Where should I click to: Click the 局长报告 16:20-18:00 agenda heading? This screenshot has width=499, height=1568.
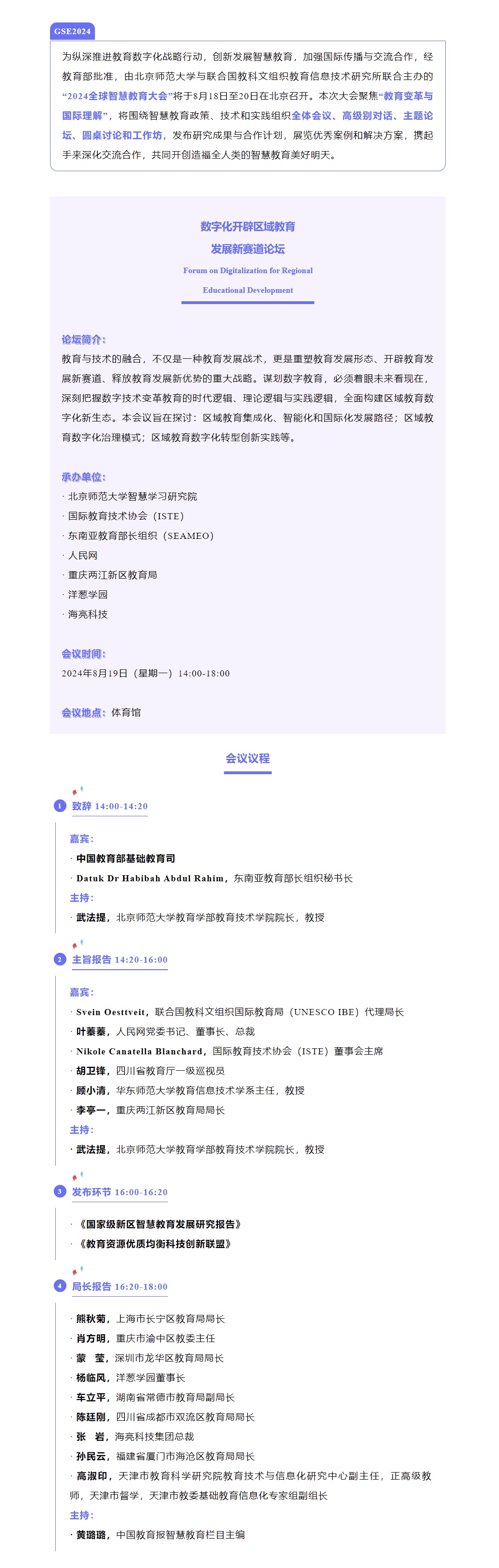119,1286
